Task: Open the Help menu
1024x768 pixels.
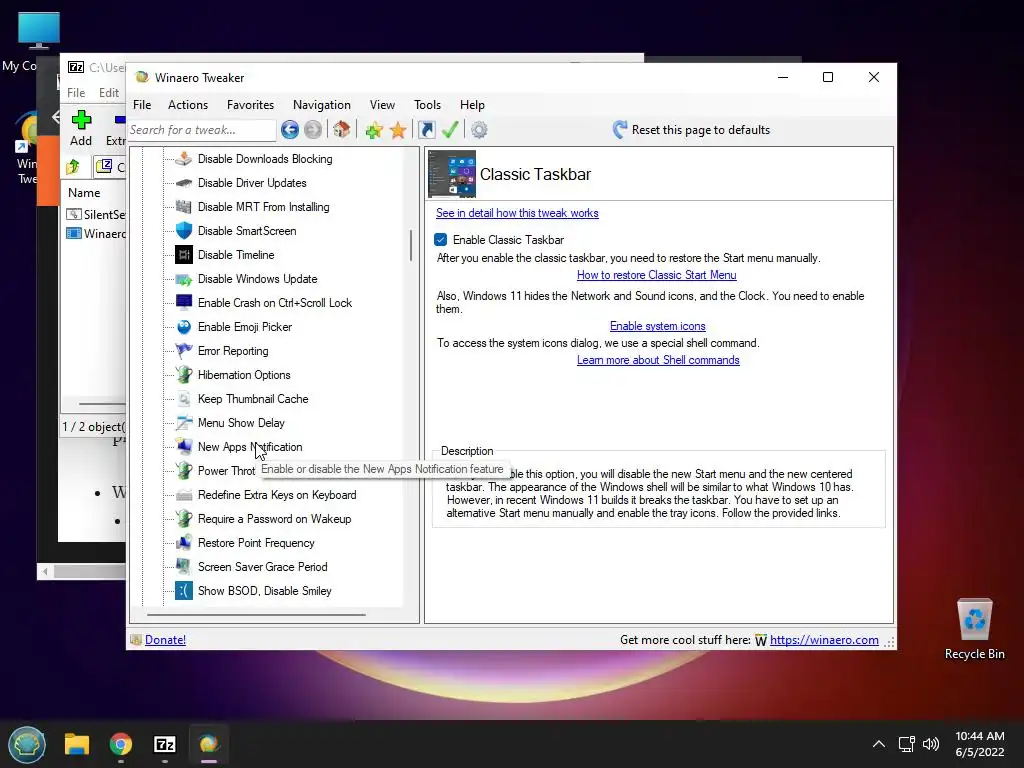Action: point(472,104)
